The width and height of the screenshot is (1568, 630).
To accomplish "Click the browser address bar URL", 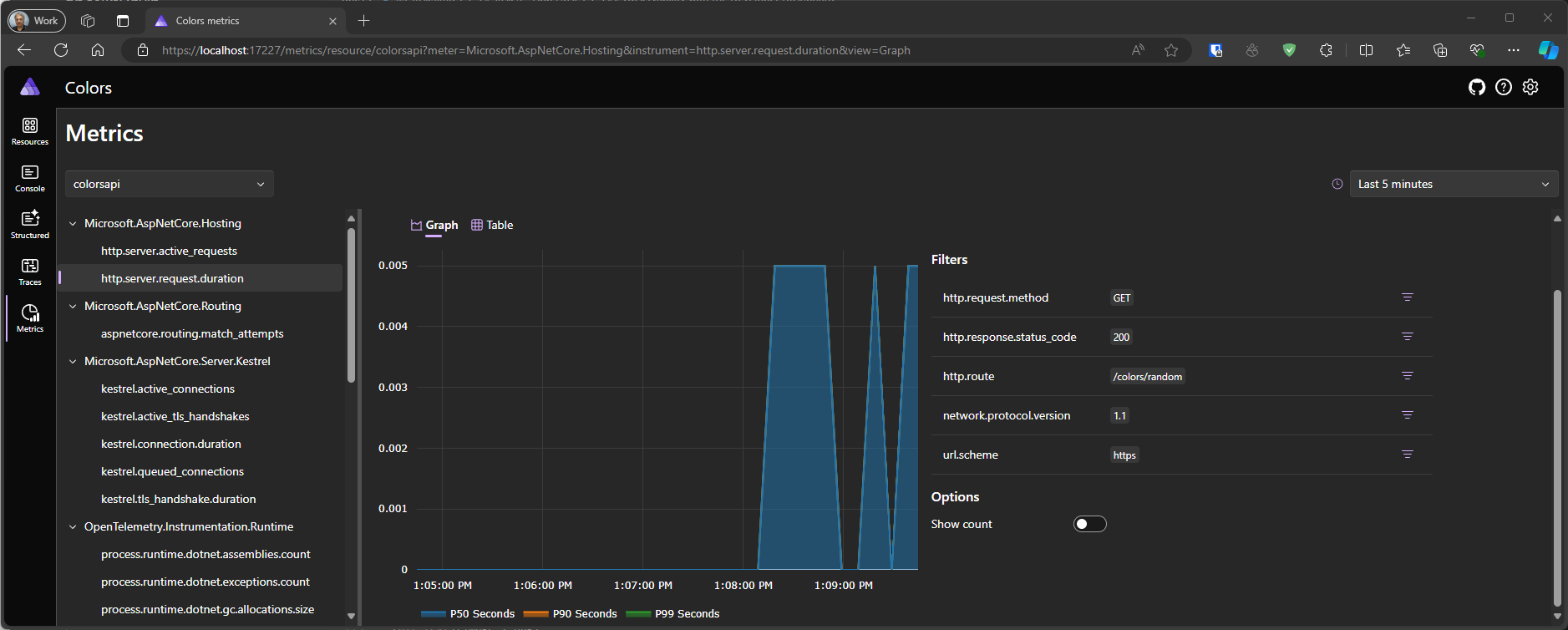I will [x=535, y=50].
